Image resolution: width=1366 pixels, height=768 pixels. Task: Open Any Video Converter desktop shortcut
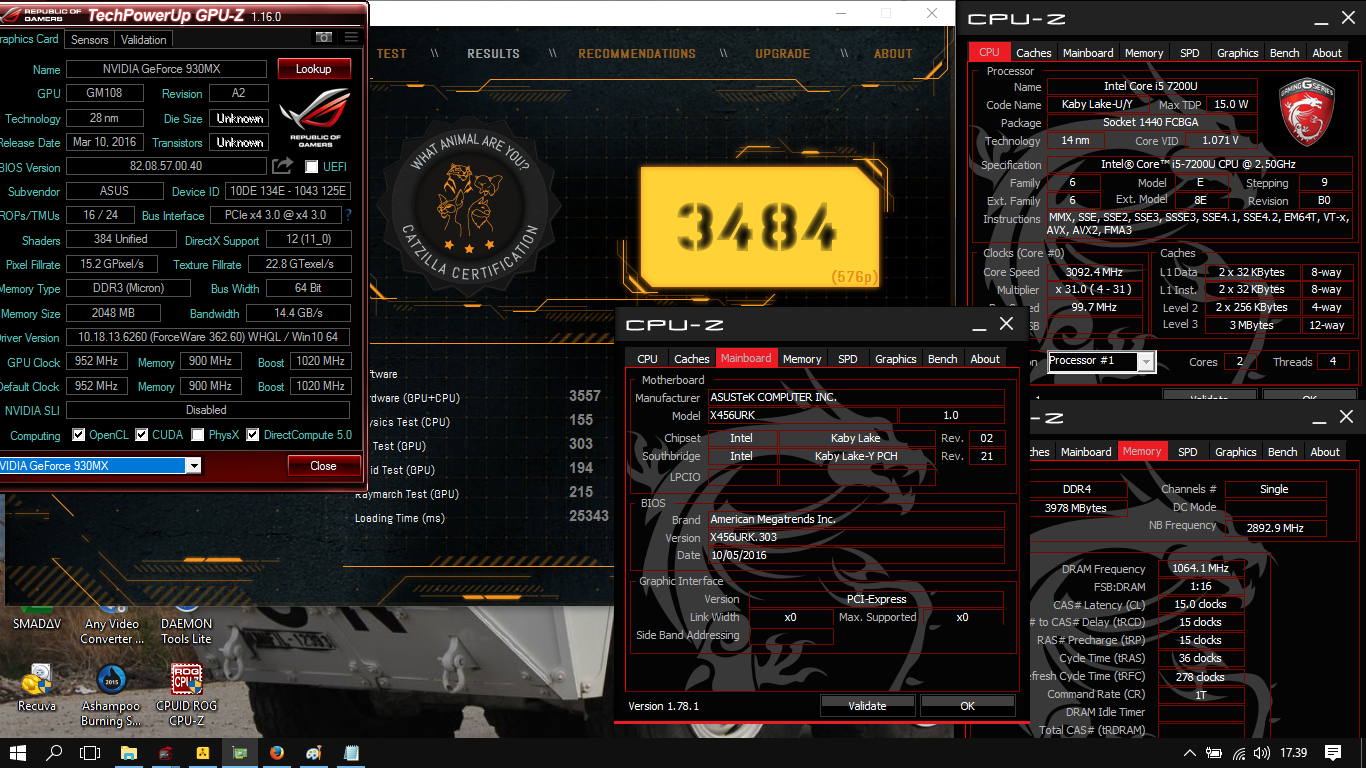pyautogui.click(x=111, y=620)
